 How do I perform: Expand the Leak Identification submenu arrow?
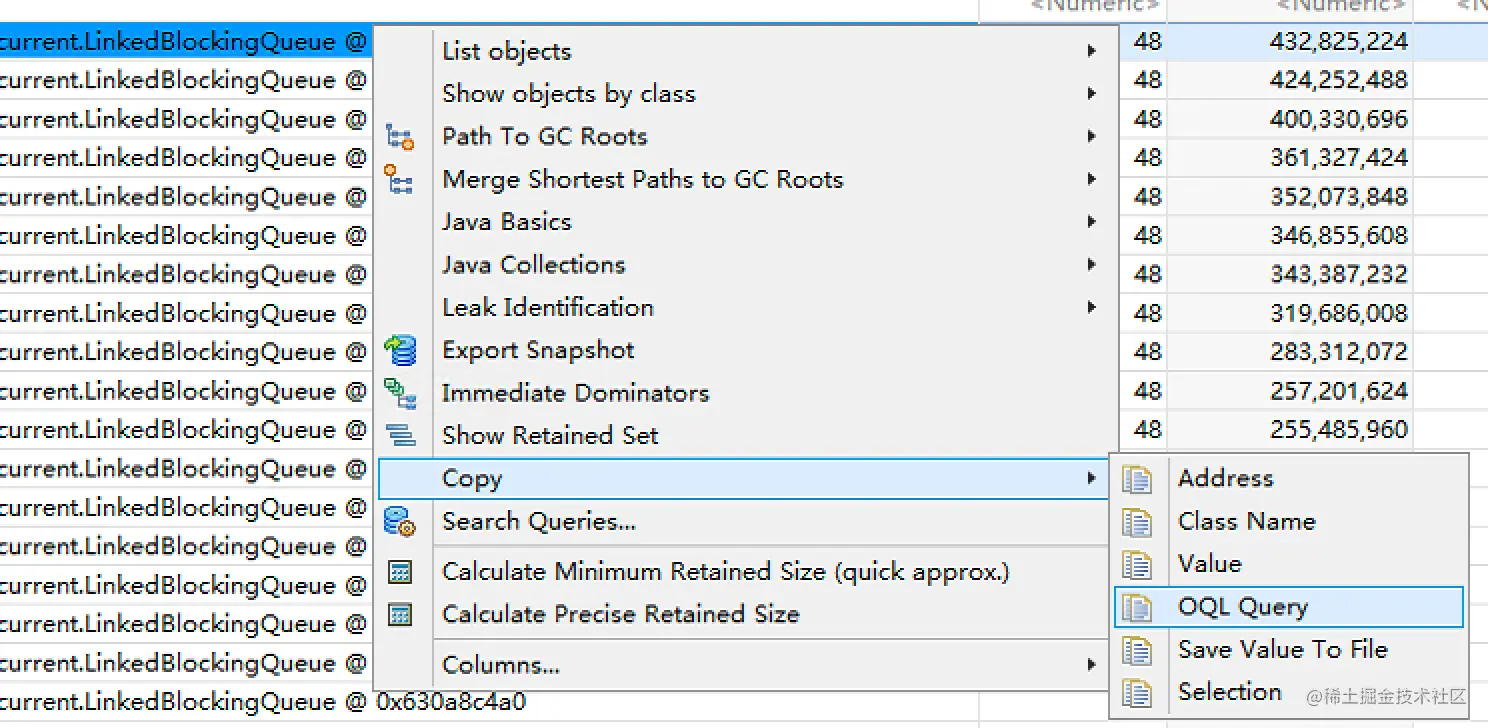pyautogui.click(x=1092, y=308)
